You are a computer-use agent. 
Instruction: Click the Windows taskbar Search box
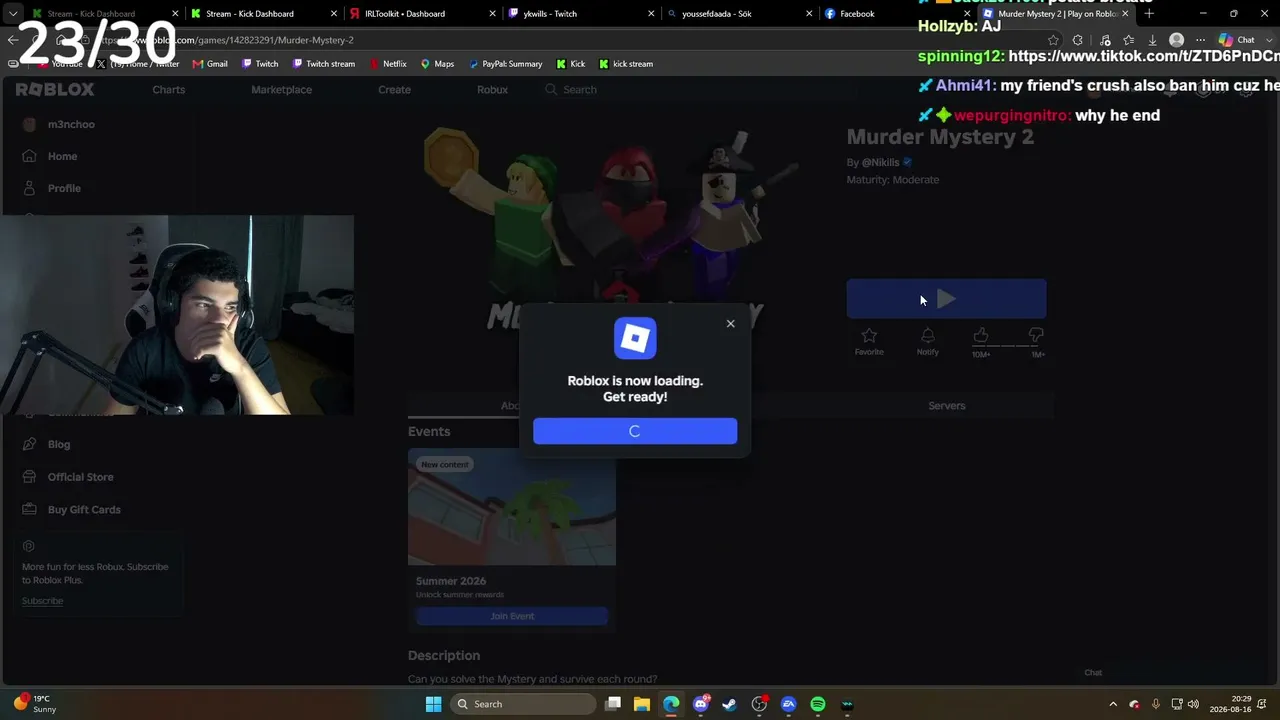pos(522,704)
